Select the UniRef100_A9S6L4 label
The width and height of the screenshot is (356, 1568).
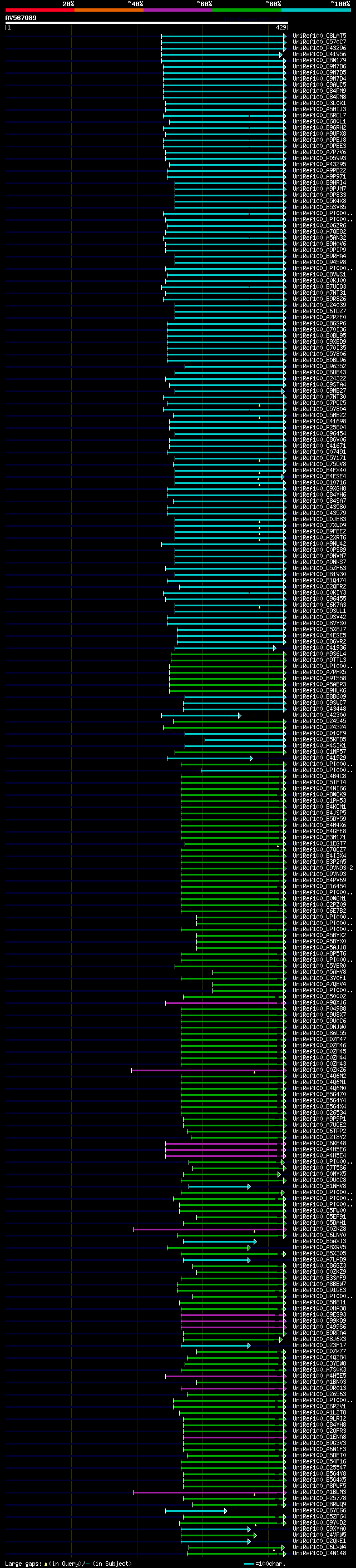(319, 654)
